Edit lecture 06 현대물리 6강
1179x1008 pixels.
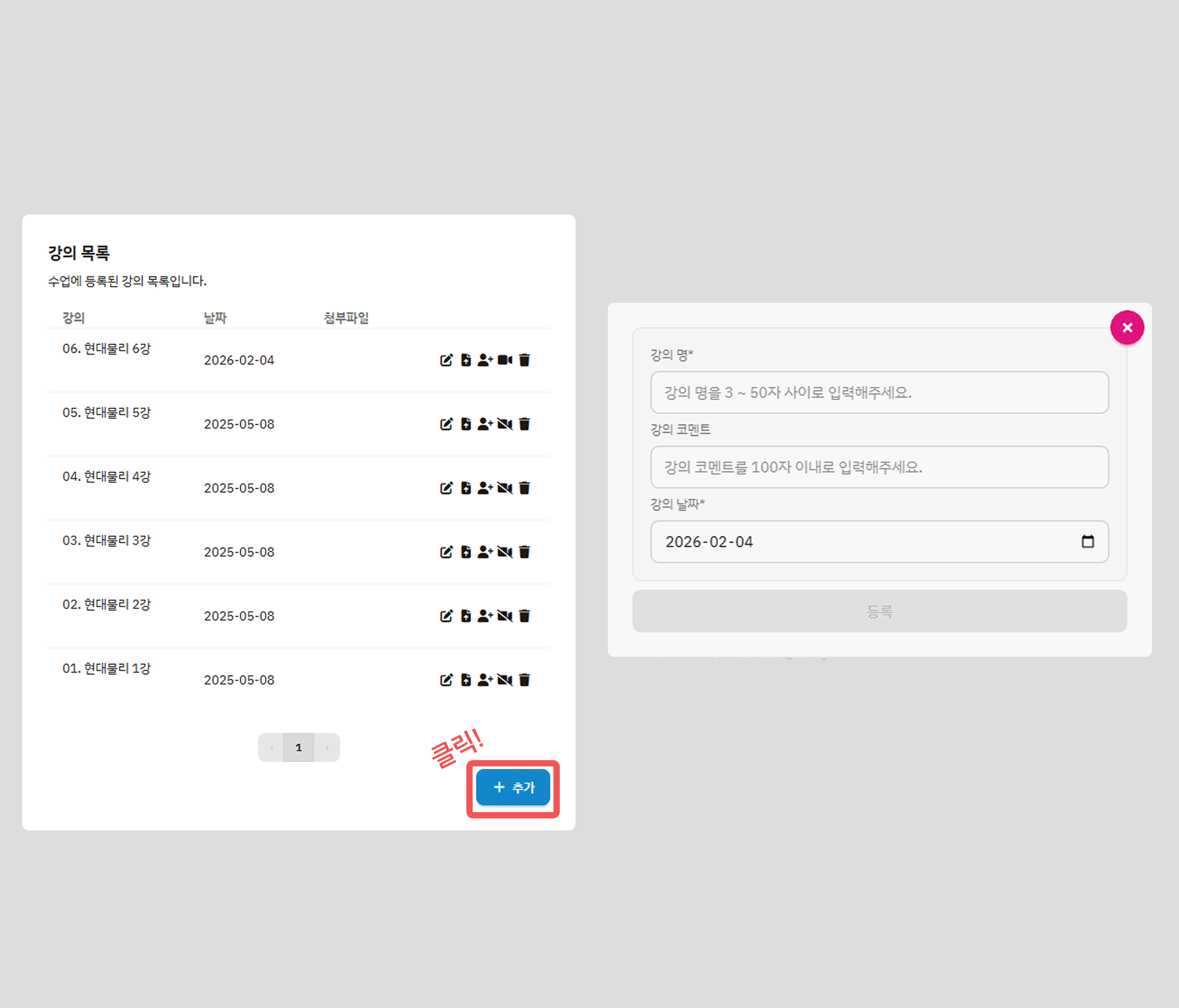point(446,360)
